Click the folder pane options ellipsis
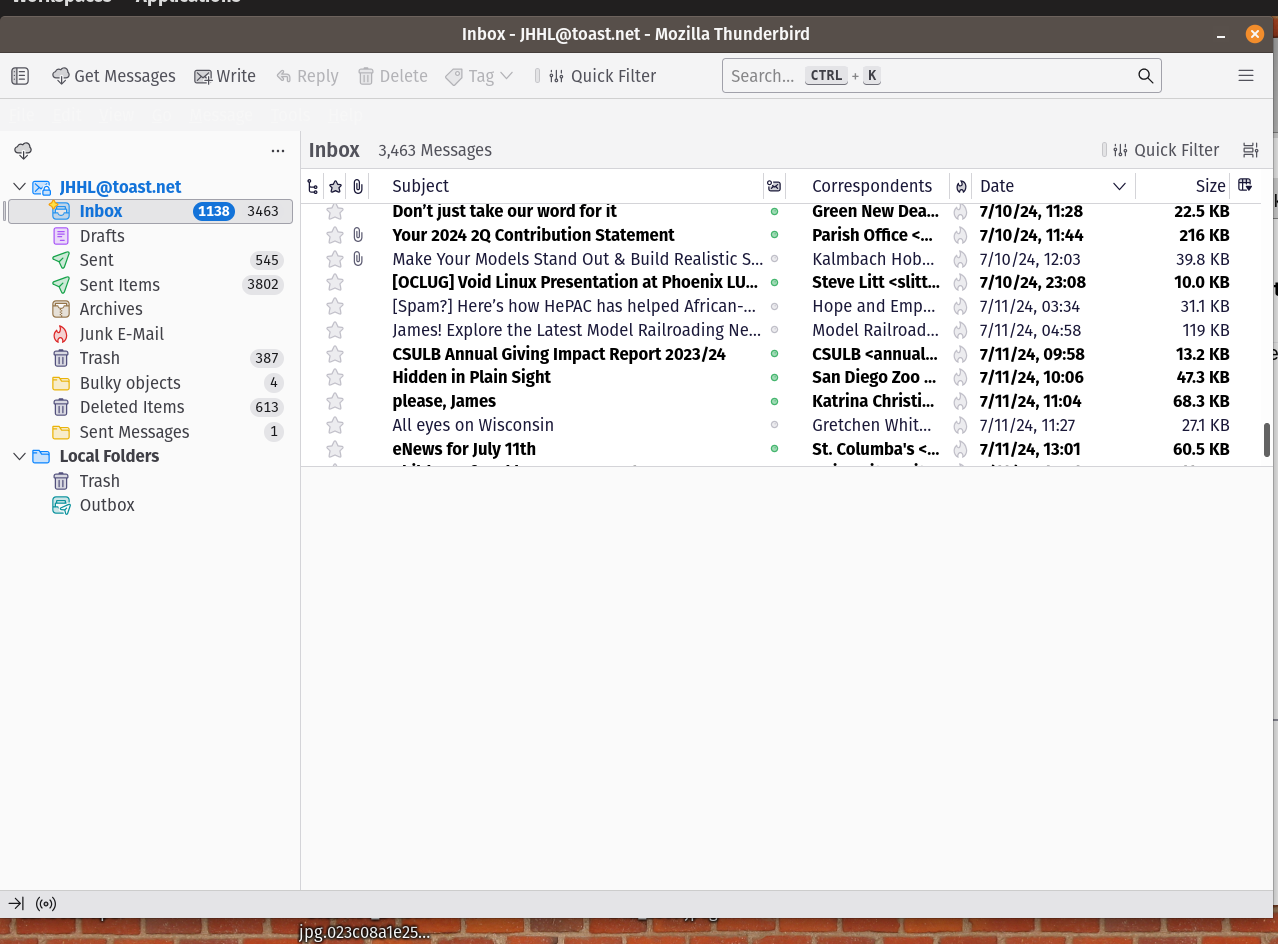Image resolution: width=1278 pixels, height=944 pixels. [278, 151]
